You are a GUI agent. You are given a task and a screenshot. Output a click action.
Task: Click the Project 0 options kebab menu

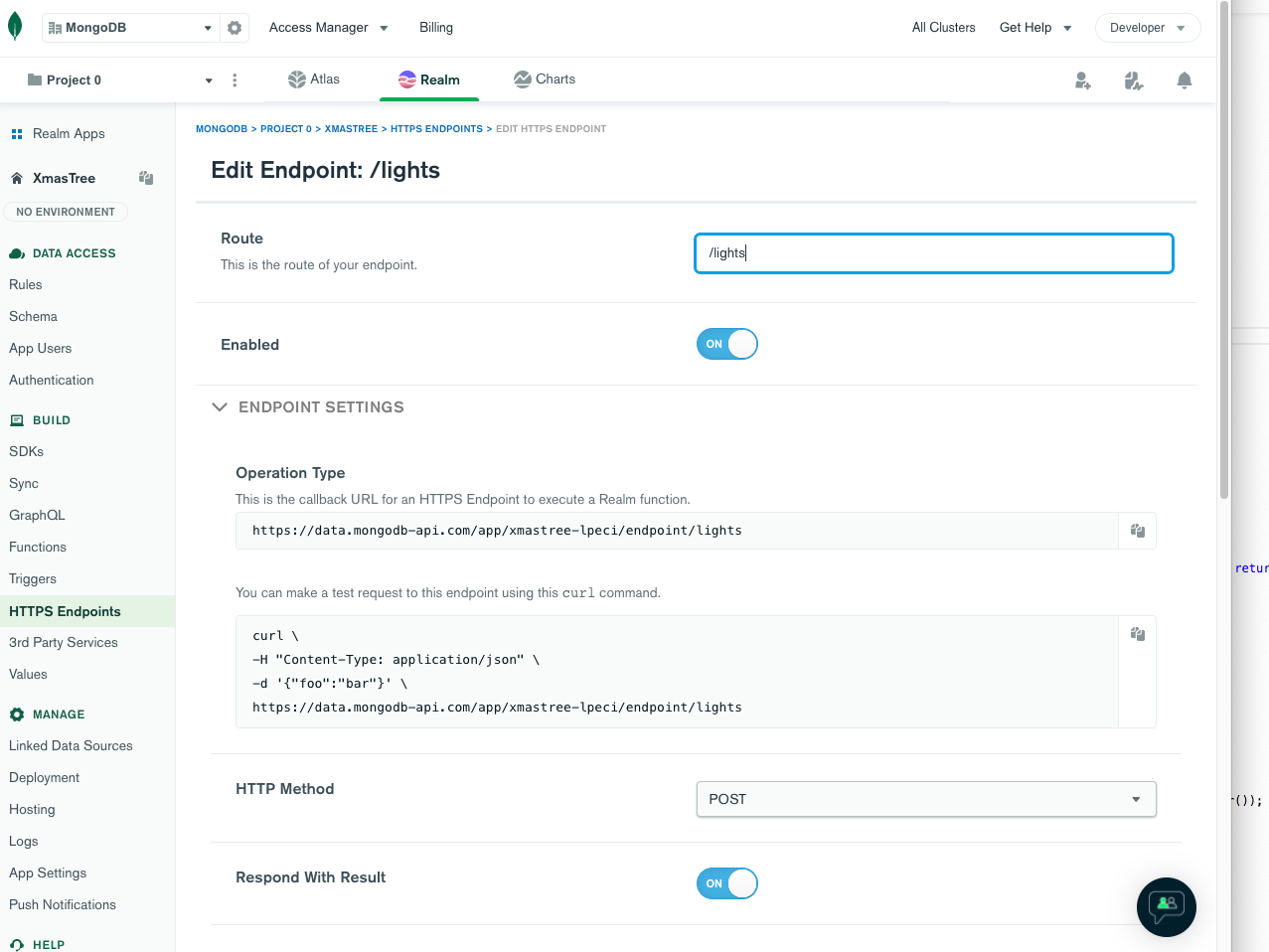coord(235,80)
